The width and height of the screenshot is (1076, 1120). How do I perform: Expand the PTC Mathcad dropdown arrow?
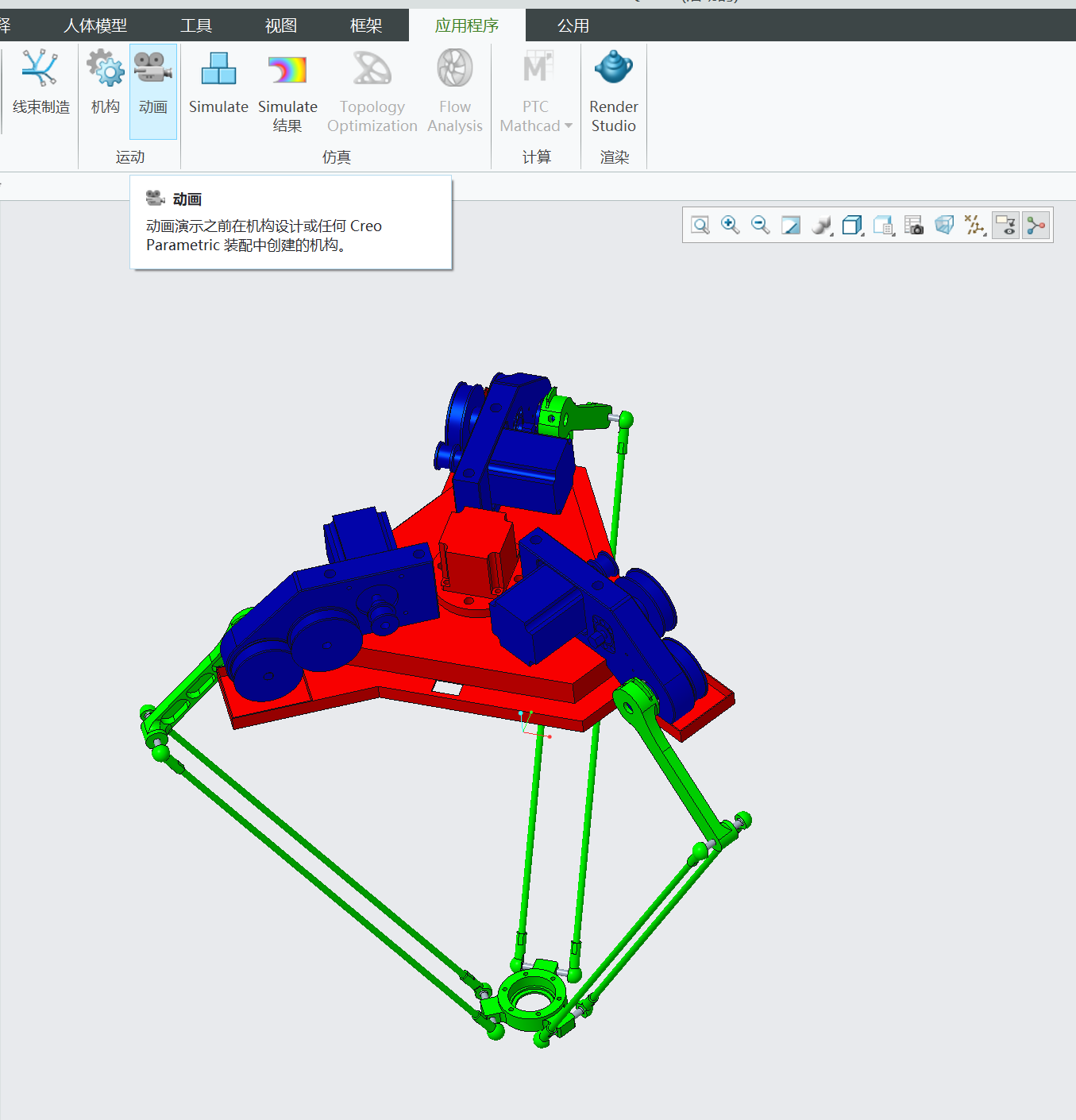[569, 126]
